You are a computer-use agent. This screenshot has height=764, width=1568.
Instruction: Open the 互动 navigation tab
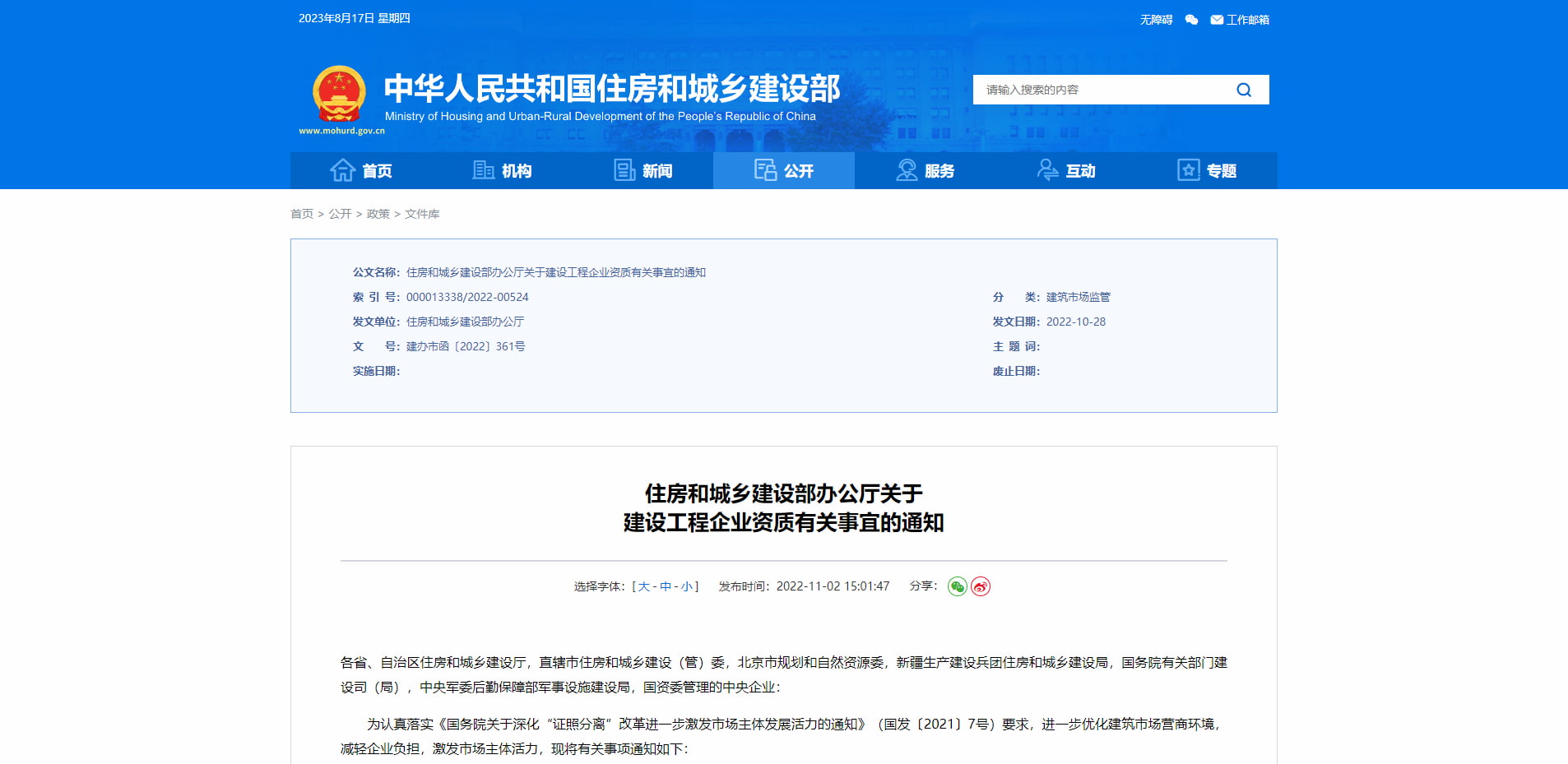click(1066, 170)
